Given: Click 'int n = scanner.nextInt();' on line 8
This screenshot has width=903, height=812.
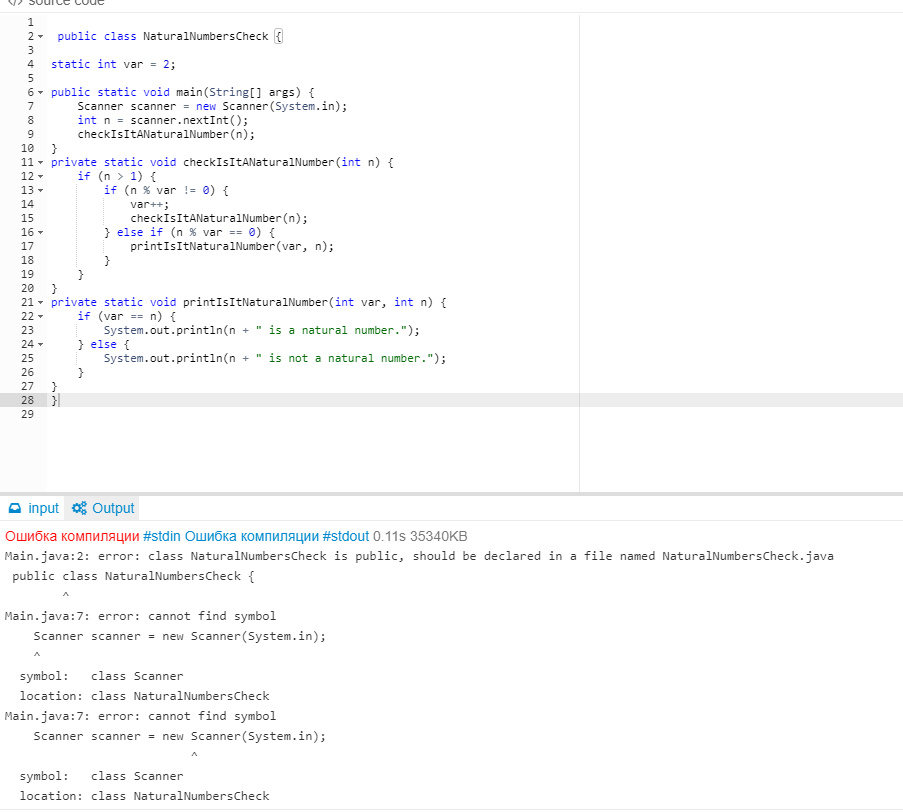Looking at the screenshot, I should tap(163, 120).
